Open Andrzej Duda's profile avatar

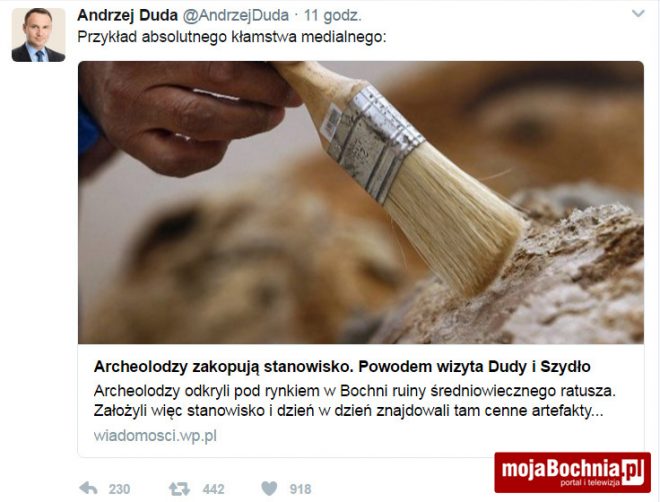(x=38, y=35)
